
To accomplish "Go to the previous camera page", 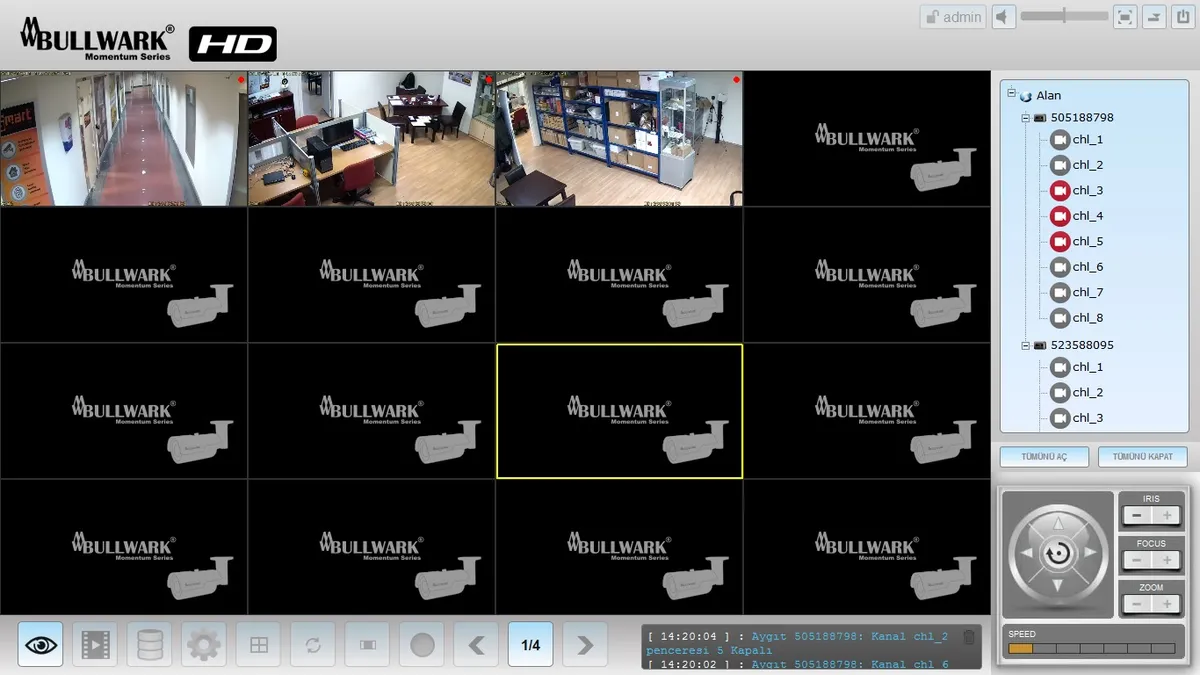I will click(x=476, y=645).
